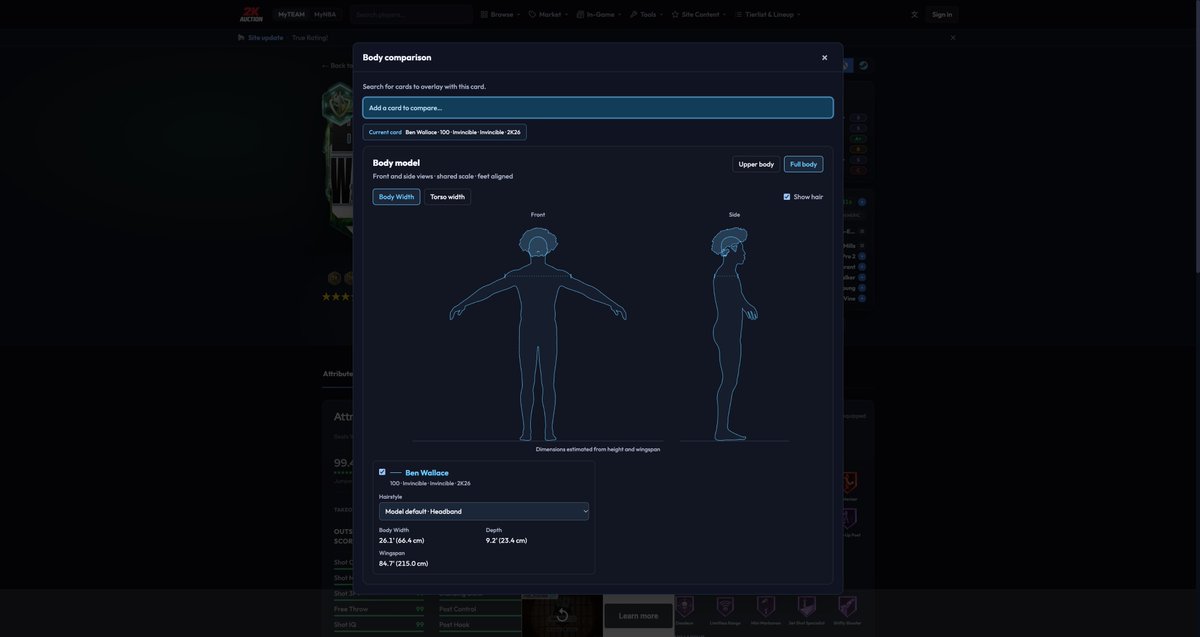The width and height of the screenshot is (1200, 637).
Task: Click the Depth value 9.2" (23.4 cm)
Action: pyautogui.click(x=506, y=541)
